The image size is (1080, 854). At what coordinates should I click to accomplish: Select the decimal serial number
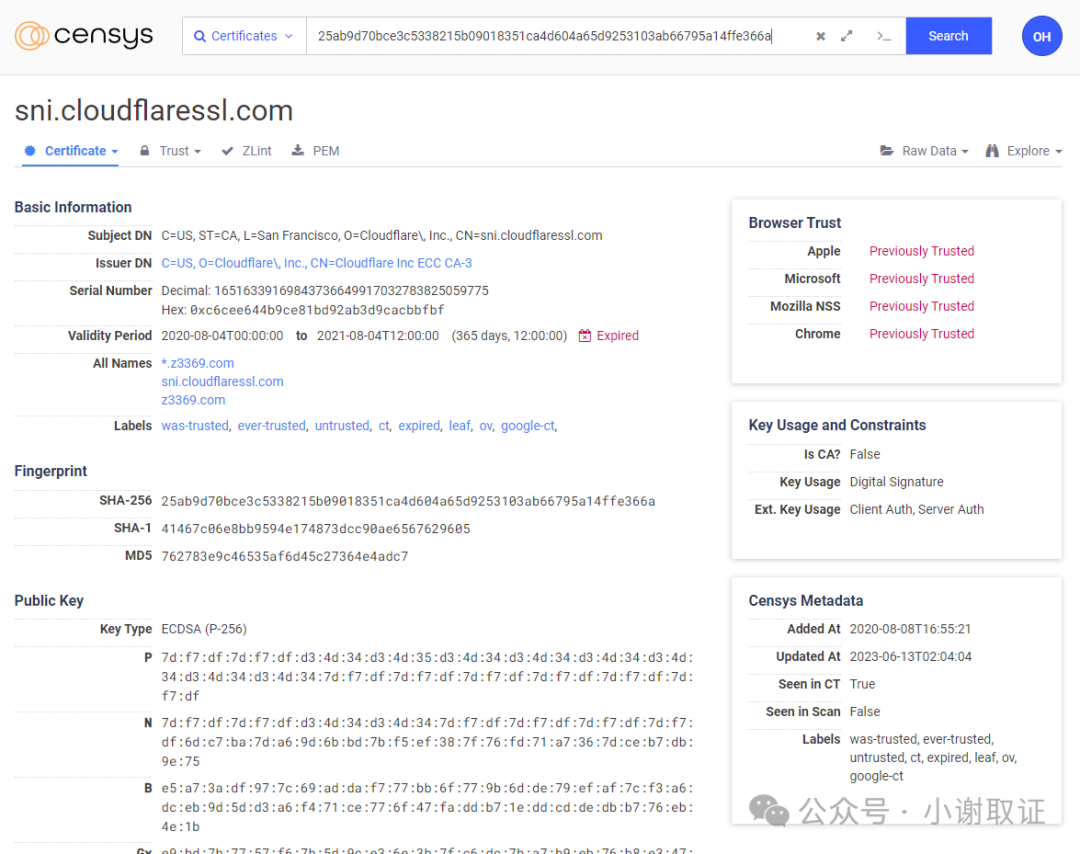(x=351, y=291)
